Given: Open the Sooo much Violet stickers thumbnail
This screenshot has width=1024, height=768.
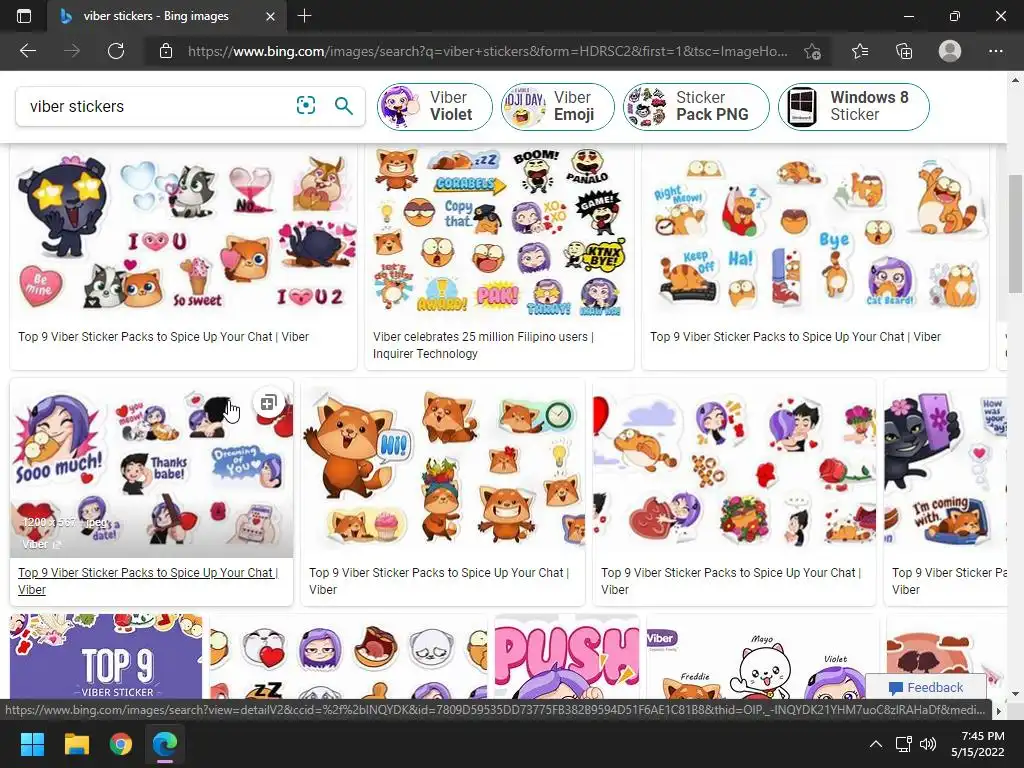Looking at the screenshot, I should coord(152,468).
